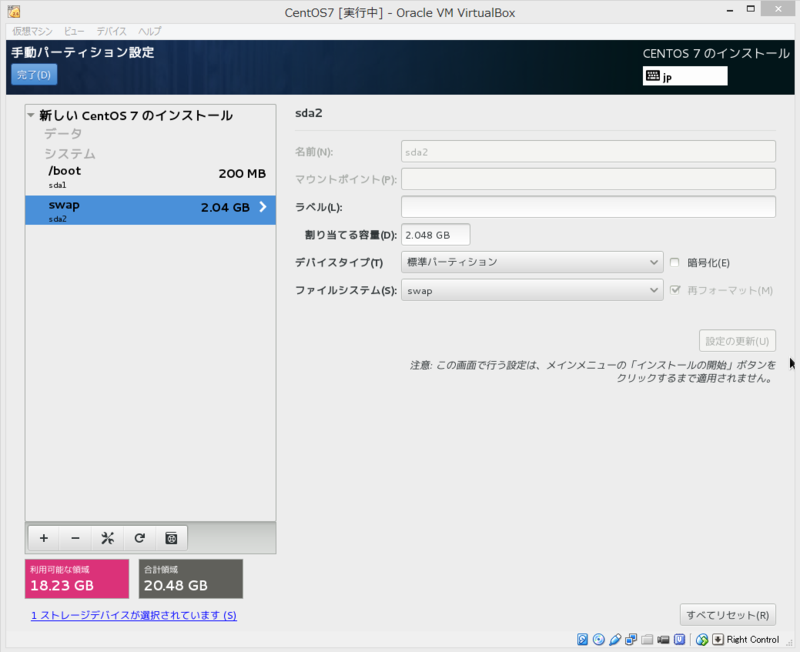Click the rescan disks icon in the toolbar
Viewport: 800px width, 652px height.
(x=170, y=538)
